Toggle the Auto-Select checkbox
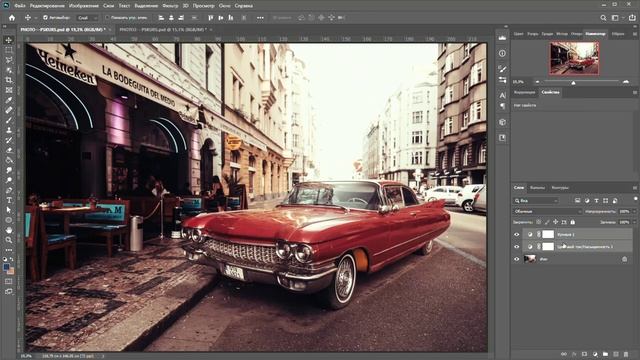 [45, 18]
